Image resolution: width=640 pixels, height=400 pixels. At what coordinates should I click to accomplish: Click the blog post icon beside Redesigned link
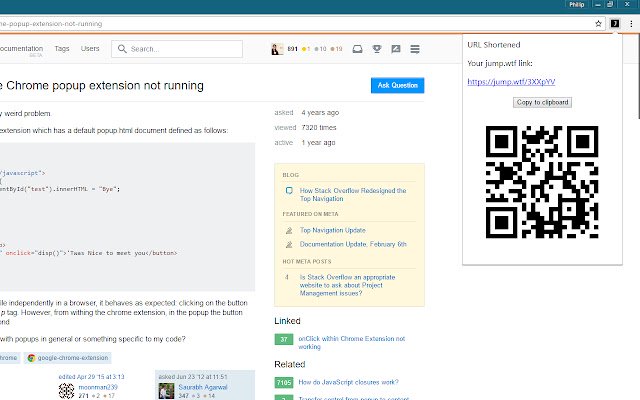pos(289,191)
